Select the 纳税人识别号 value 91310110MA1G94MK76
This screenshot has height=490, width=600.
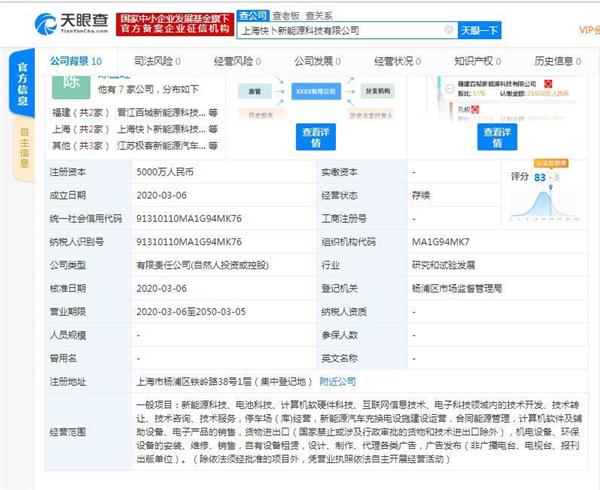tap(189, 242)
